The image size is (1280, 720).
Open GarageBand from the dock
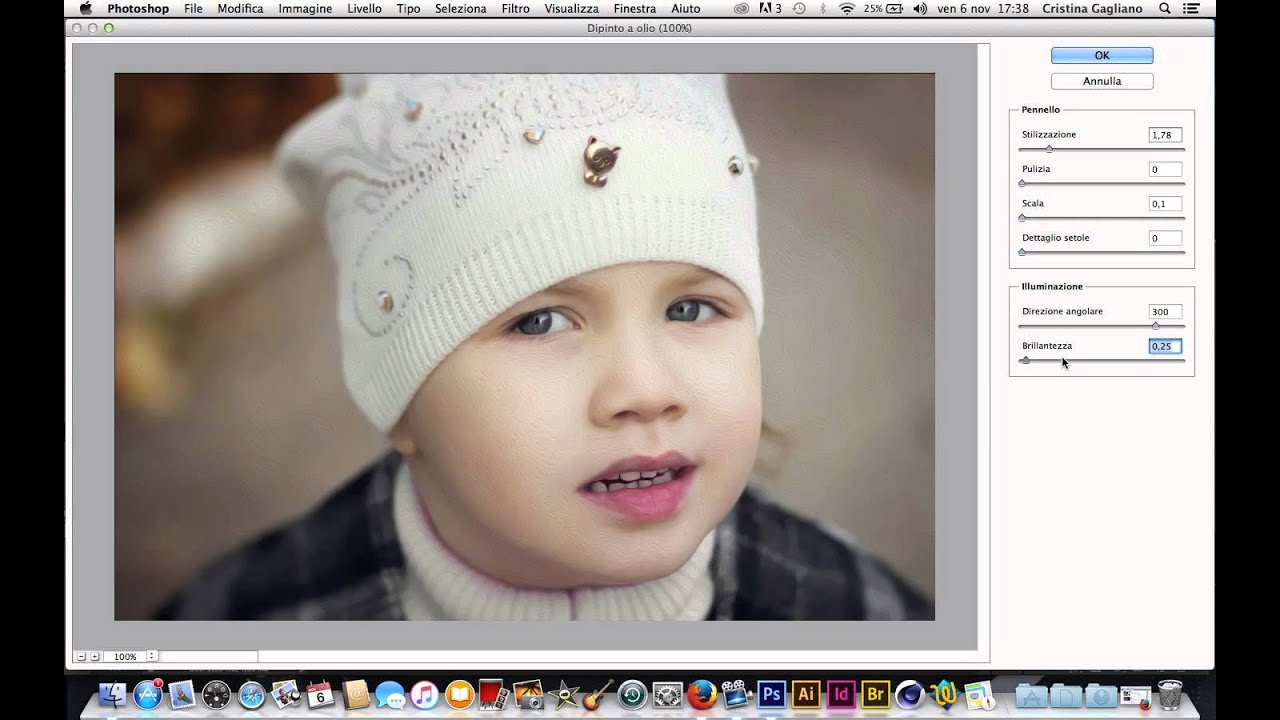[597, 694]
